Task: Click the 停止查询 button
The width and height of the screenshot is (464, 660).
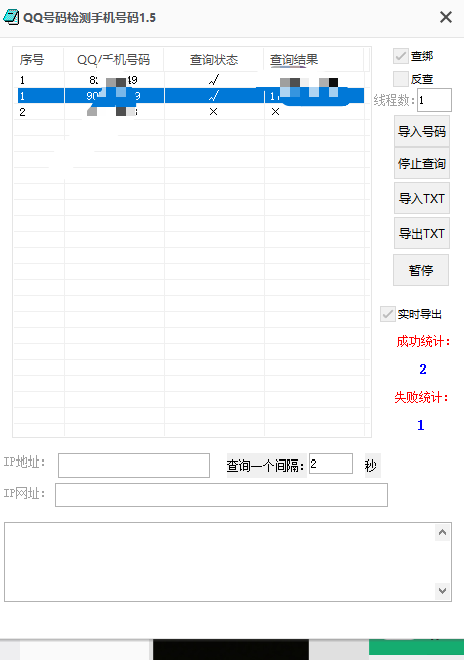Action: click(421, 163)
